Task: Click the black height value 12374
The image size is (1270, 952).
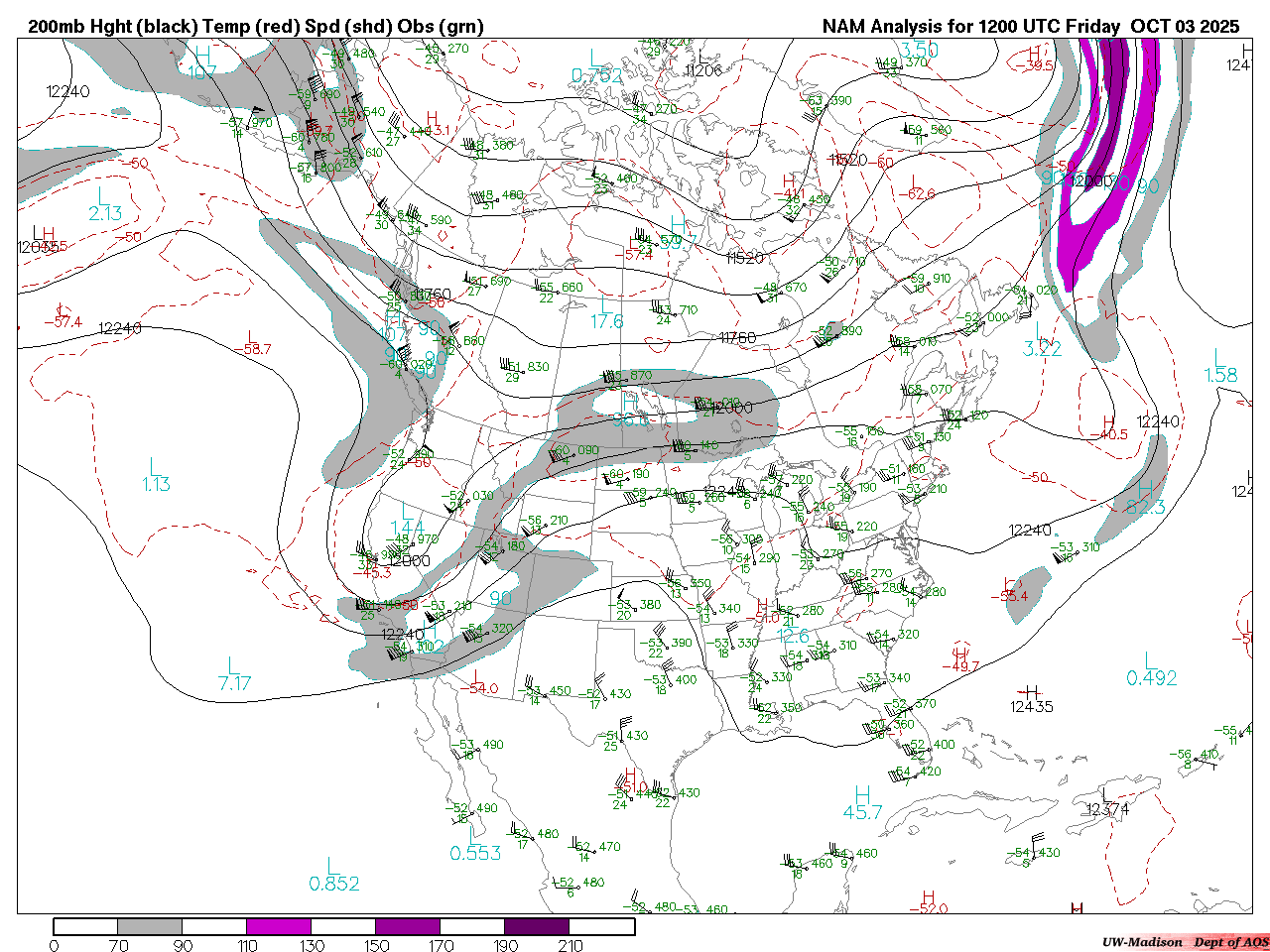Action: pos(1107,809)
